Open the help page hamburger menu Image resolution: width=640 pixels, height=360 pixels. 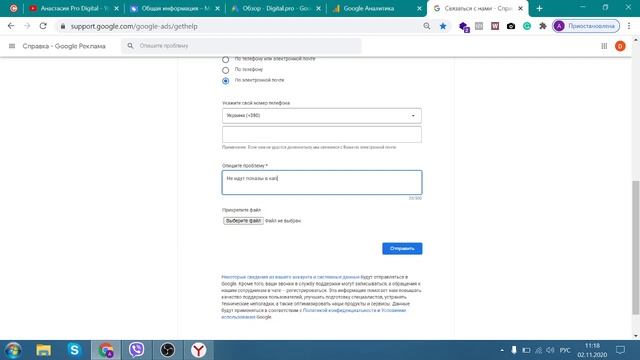(12, 46)
